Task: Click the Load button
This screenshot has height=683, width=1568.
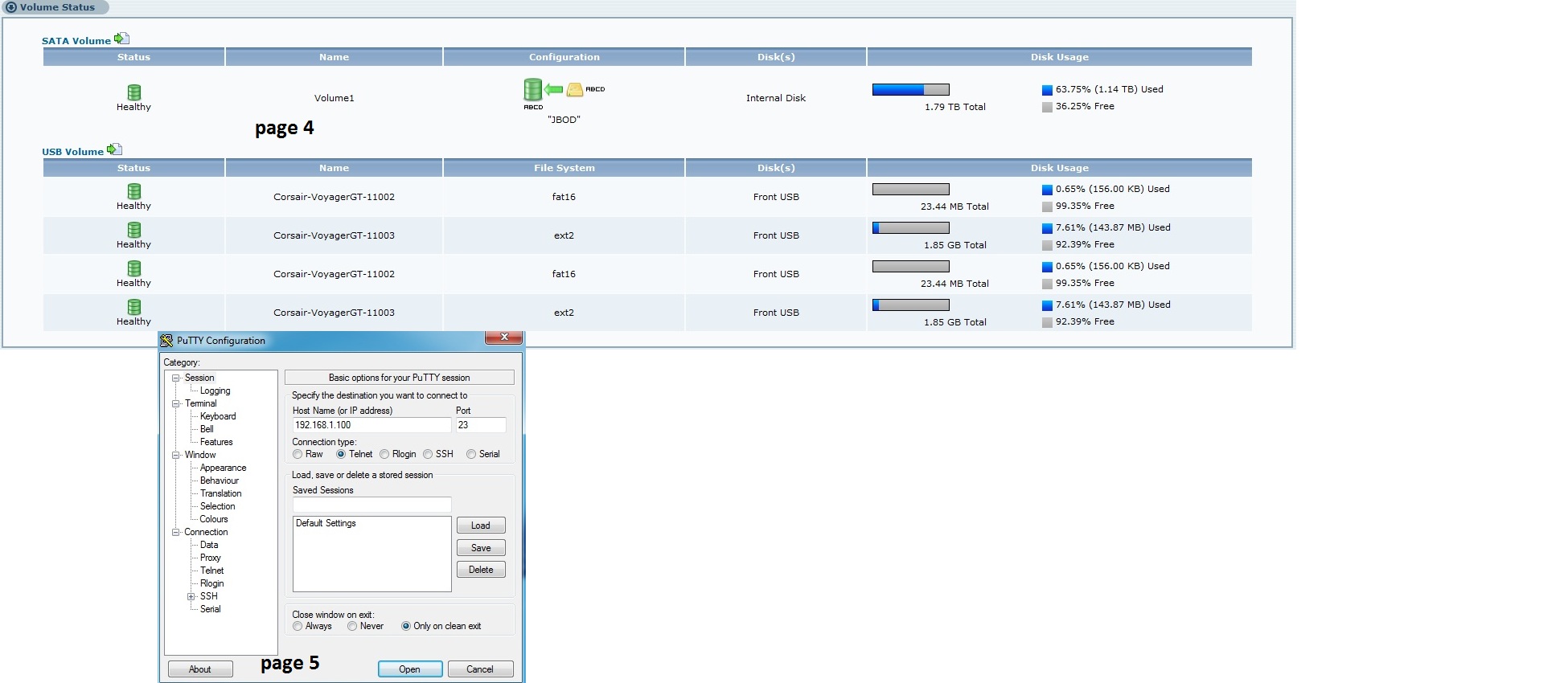Action: [481, 526]
